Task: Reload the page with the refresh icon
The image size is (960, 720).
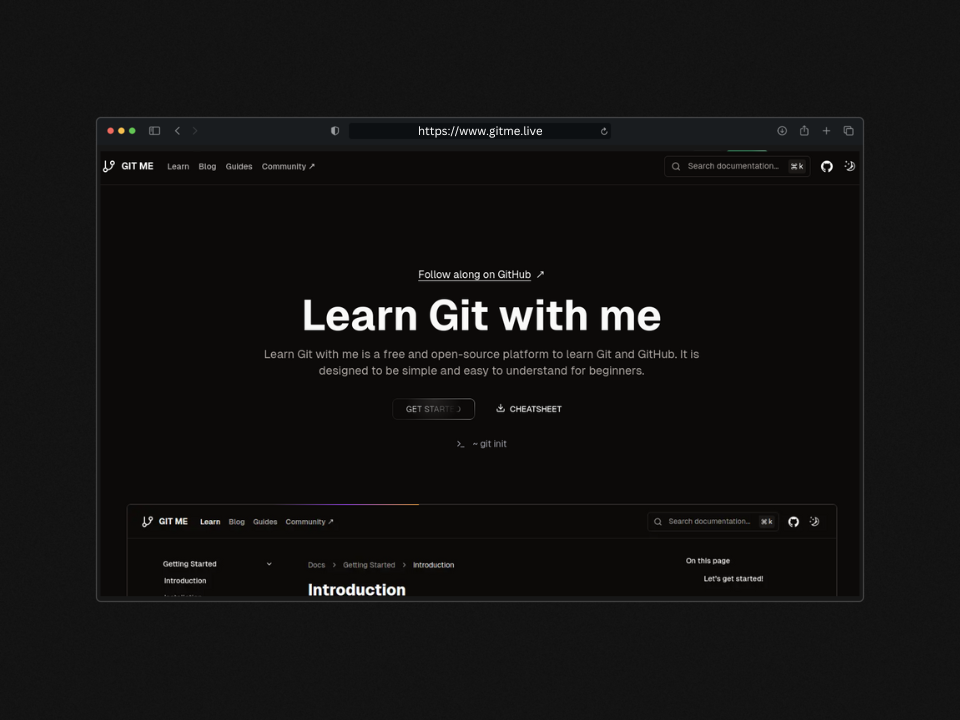Action: pyautogui.click(x=604, y=131)
